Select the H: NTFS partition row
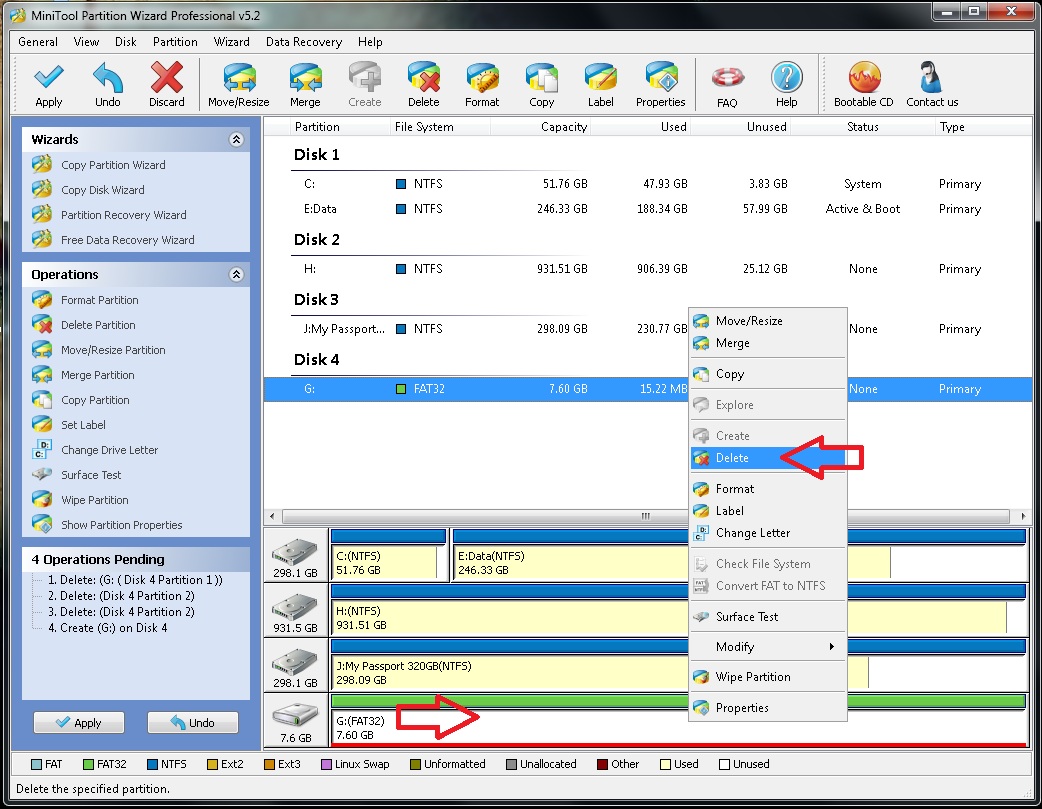 click(x=648, y=269)
